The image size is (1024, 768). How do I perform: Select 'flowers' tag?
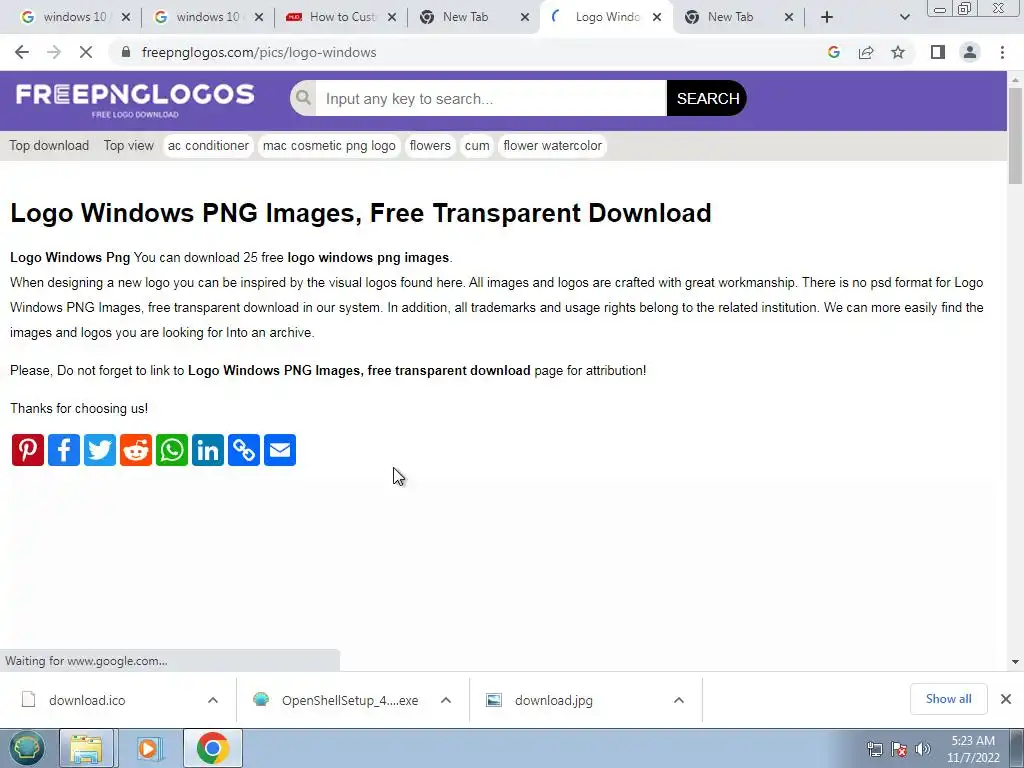pyautogui.click(x=430, y=146)
